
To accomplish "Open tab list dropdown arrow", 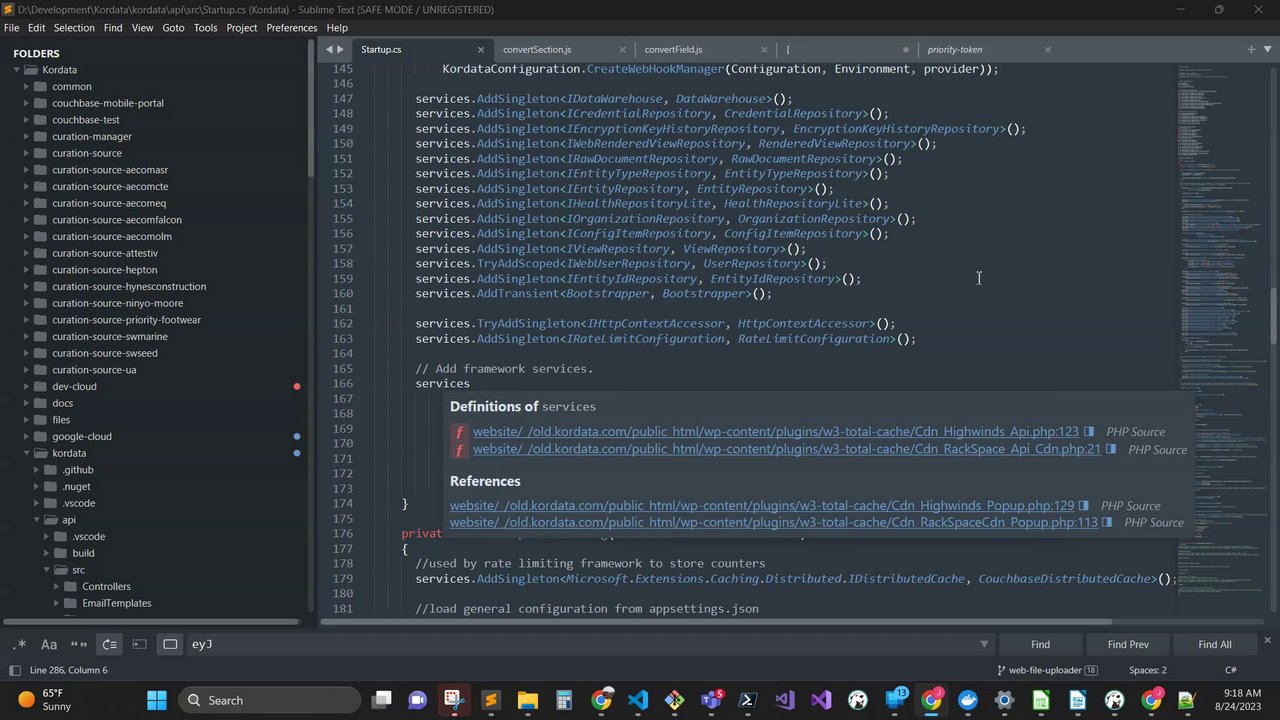I will (1266, 49).
